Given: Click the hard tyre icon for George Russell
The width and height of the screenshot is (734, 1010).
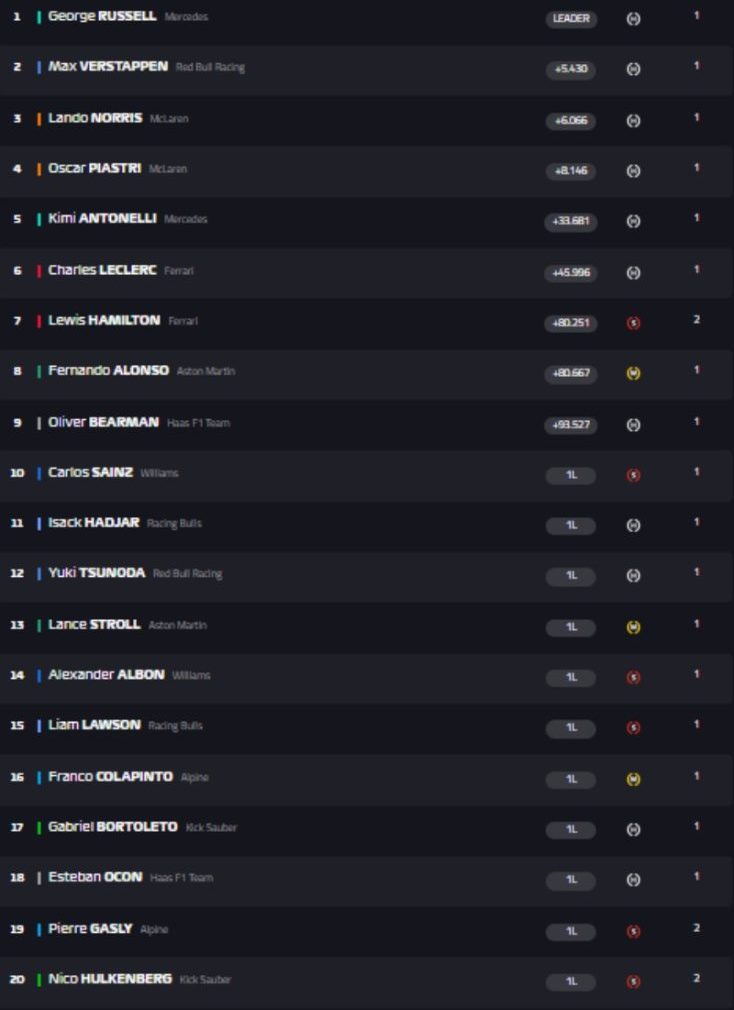Looking at the screenshot, I should (x=633, y=19).
